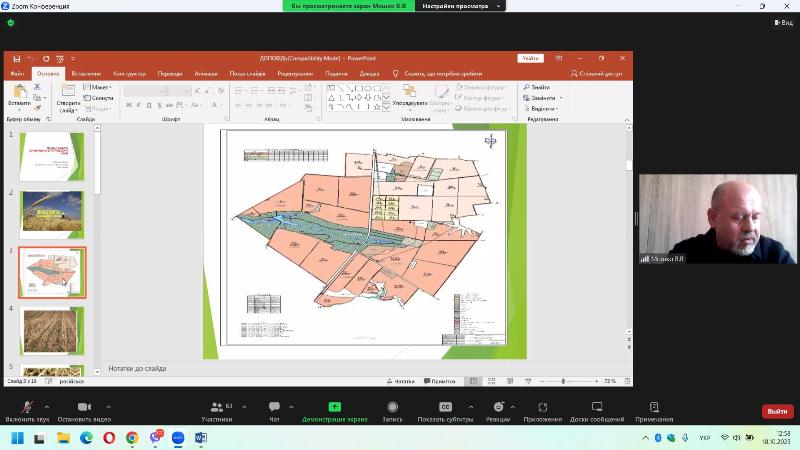This screenshot has width=800, height=450.
Task: Select slide 2 wheat field thumbnail
Action: pyautogui.click(x=52, y=213)
